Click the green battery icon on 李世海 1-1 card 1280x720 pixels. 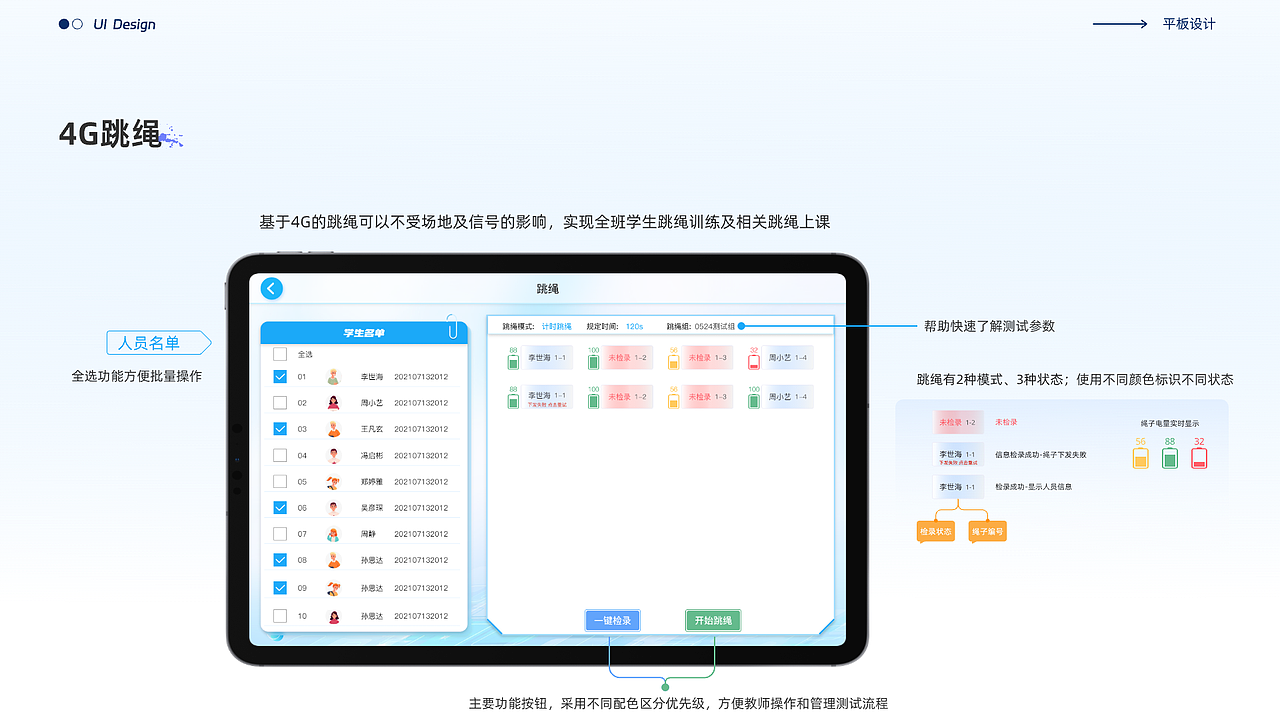pos(513,358)
